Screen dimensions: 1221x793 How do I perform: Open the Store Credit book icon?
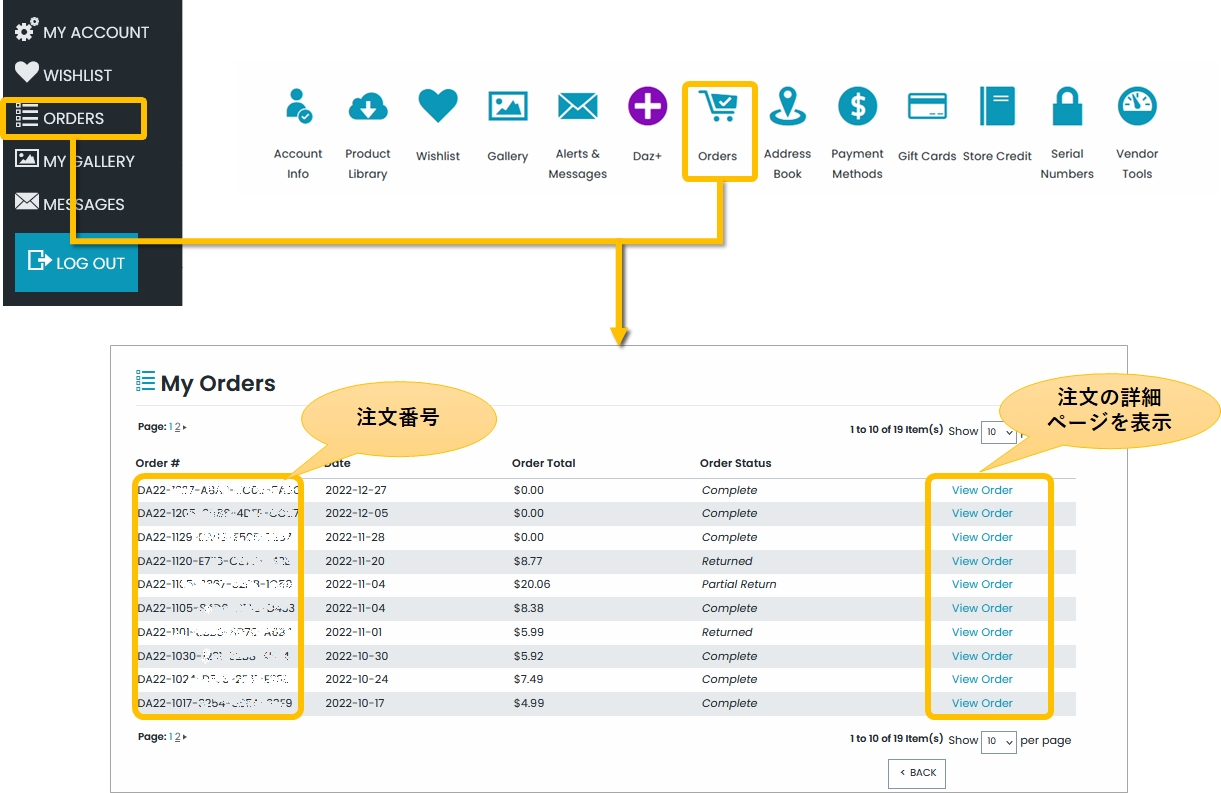(997, 107)
